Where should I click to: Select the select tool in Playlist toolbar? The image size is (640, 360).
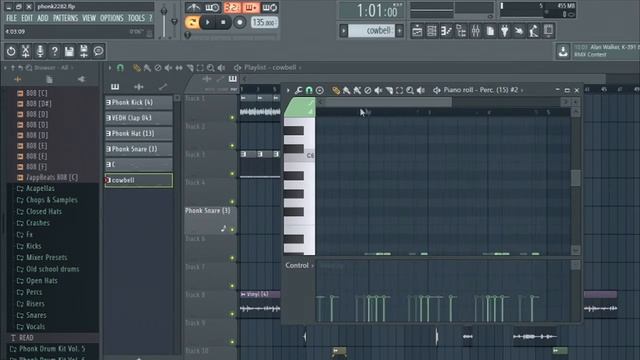pyautogui.click(x=200, y=68)
